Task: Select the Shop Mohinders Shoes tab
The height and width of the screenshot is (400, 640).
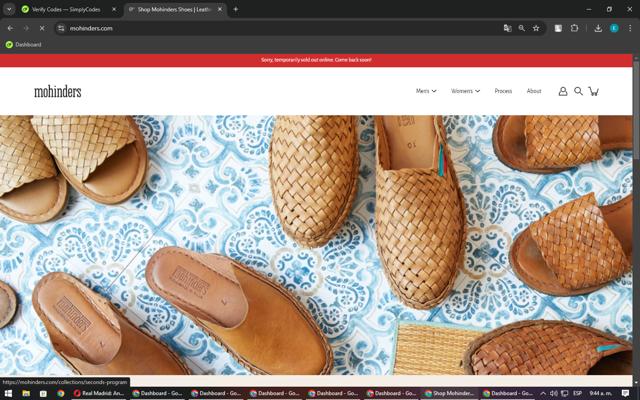Action: pyautogui.click(x=173, y=9)
